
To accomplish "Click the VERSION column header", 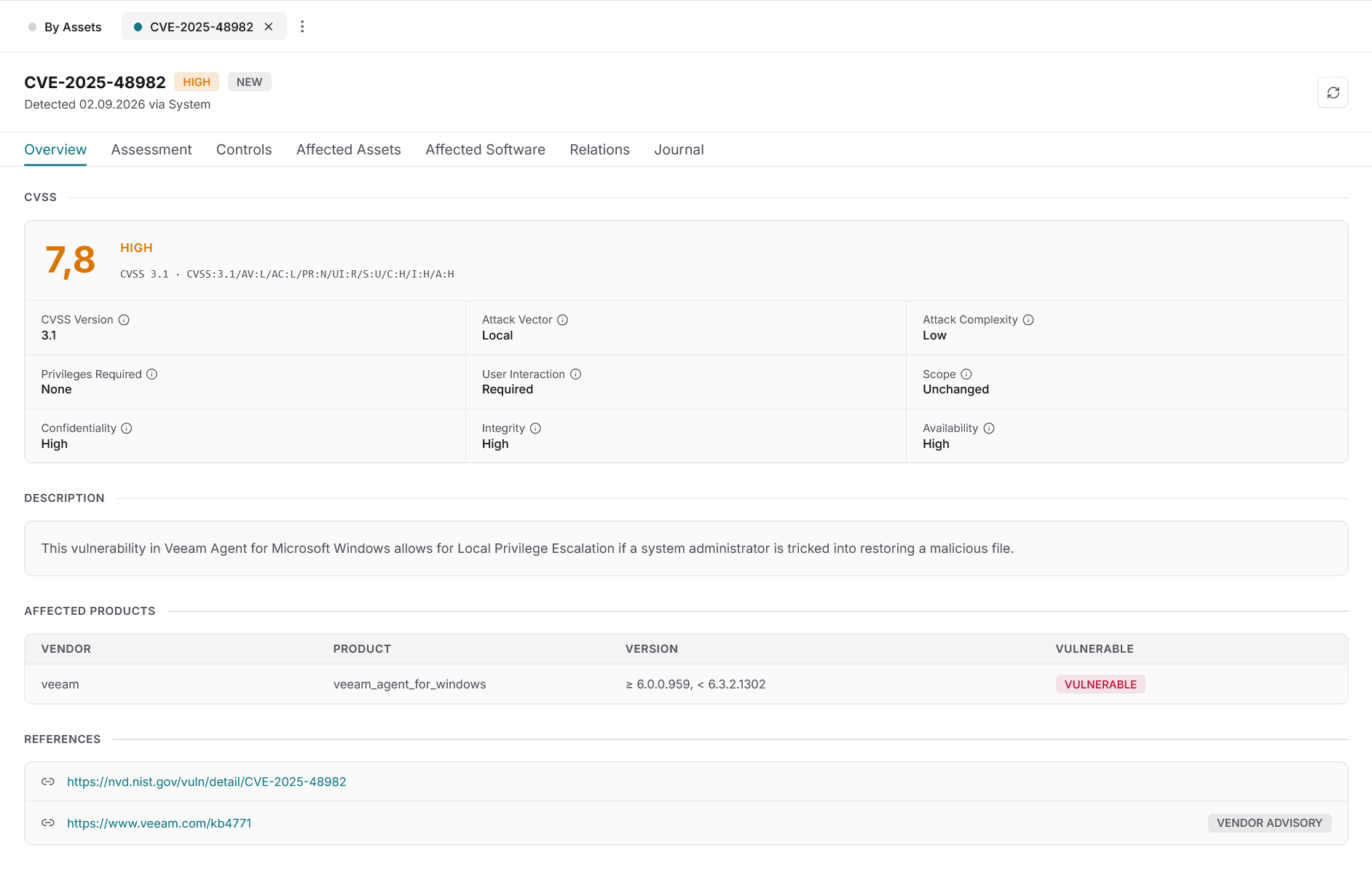I will tap(652, 649).
